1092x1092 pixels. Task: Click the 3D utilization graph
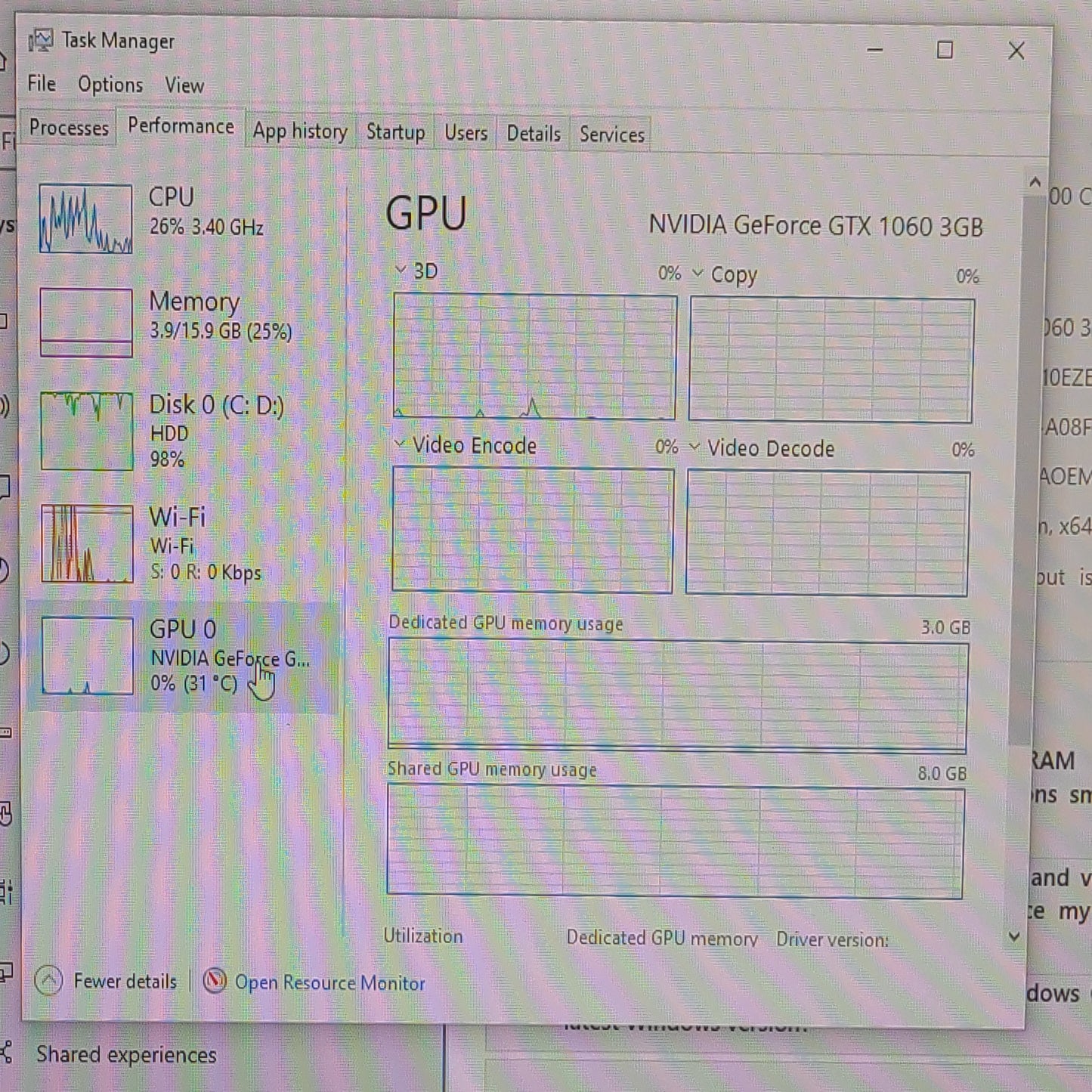(534, 357)
